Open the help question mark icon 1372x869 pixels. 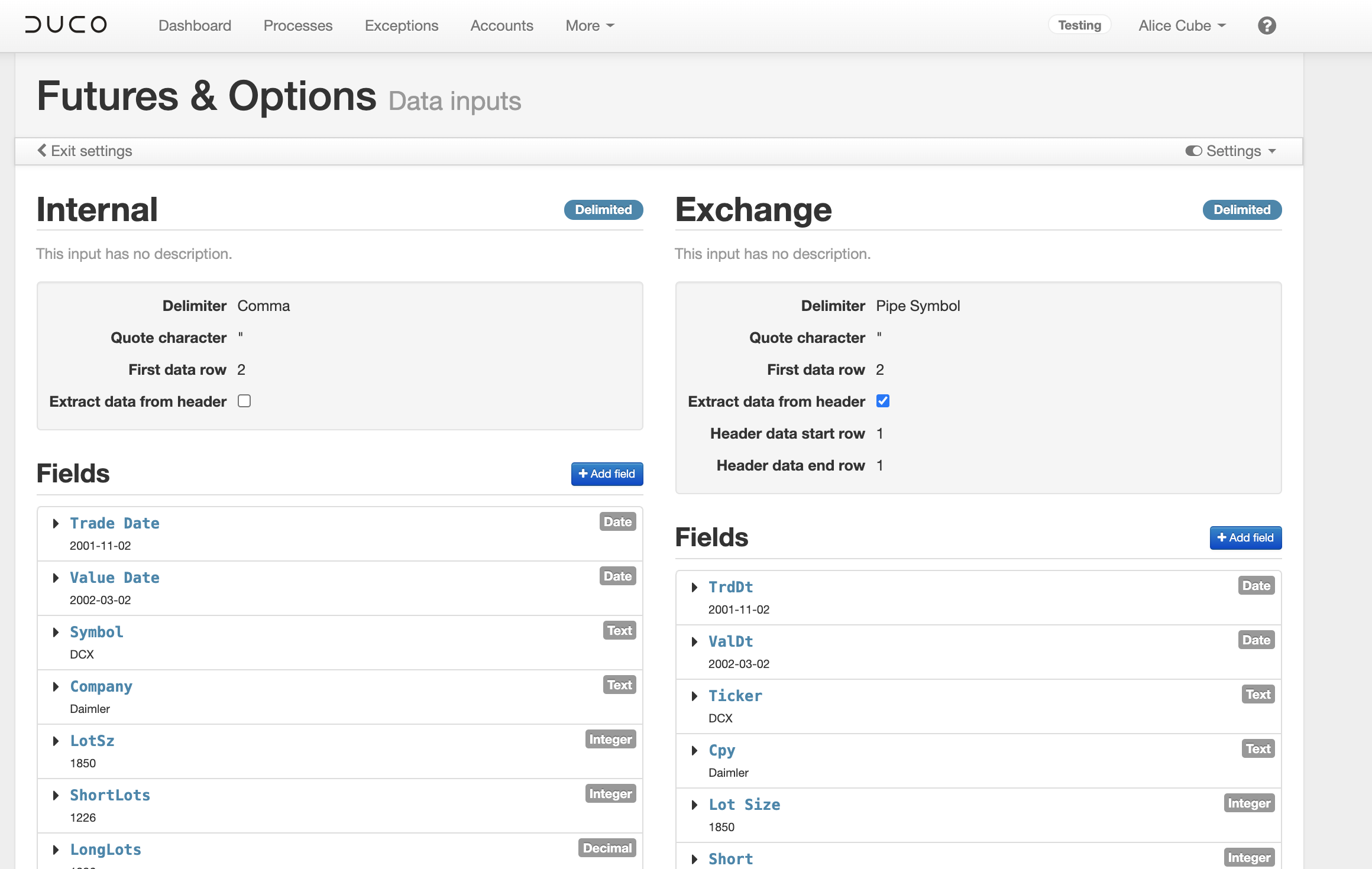click(1266, 25)
